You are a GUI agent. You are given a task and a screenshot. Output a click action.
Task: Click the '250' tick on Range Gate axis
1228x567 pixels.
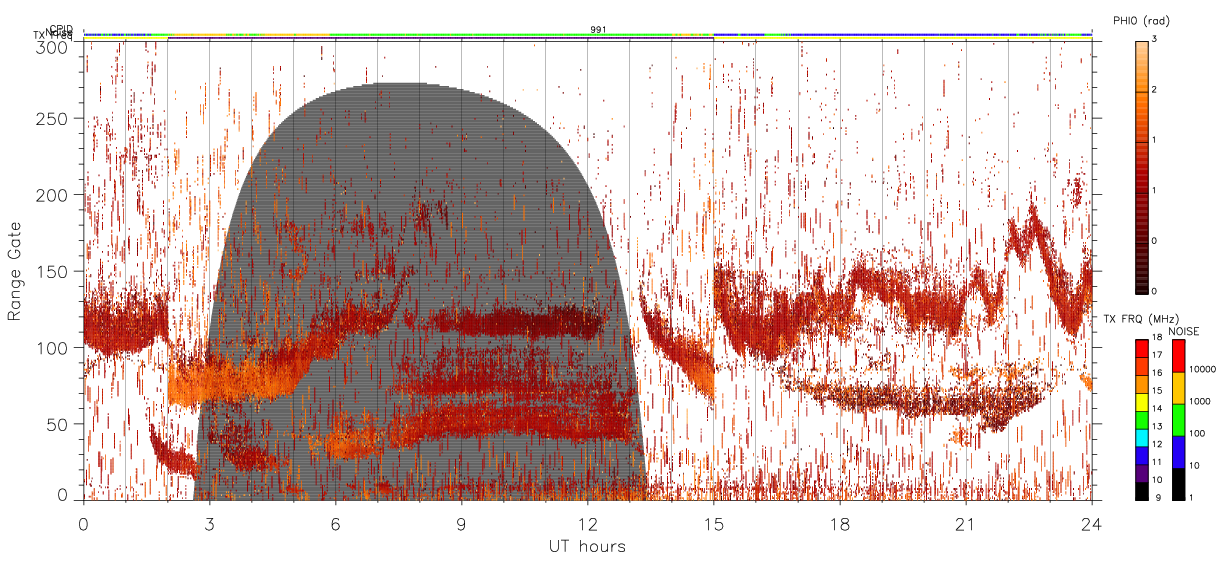point(54,119)
